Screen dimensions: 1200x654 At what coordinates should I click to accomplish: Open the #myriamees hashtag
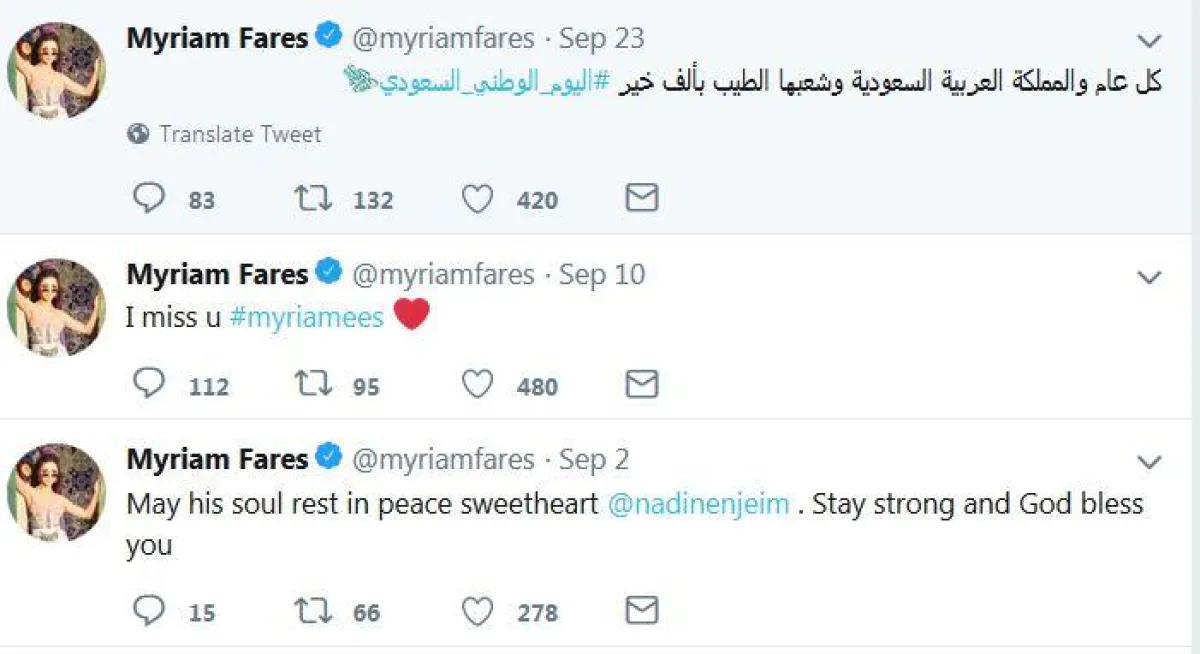(306, 318)
